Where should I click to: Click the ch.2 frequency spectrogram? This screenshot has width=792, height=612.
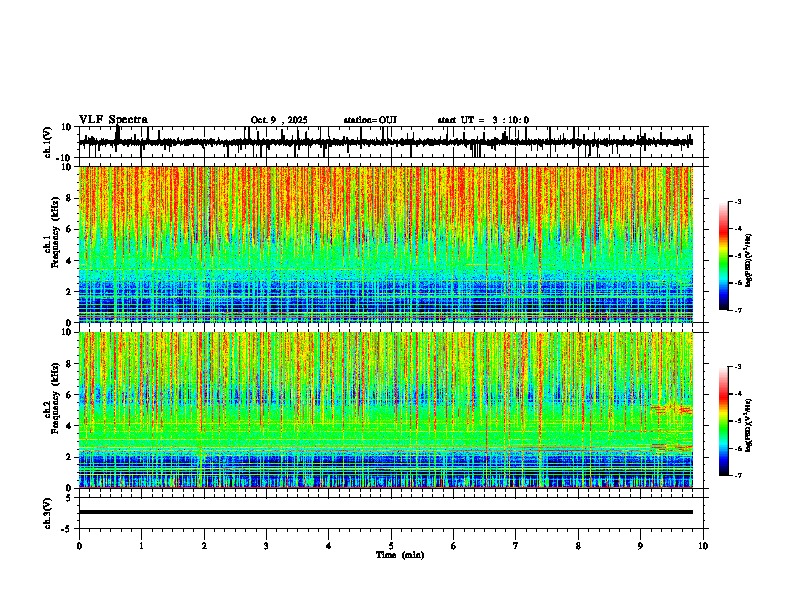click(386, 410)
